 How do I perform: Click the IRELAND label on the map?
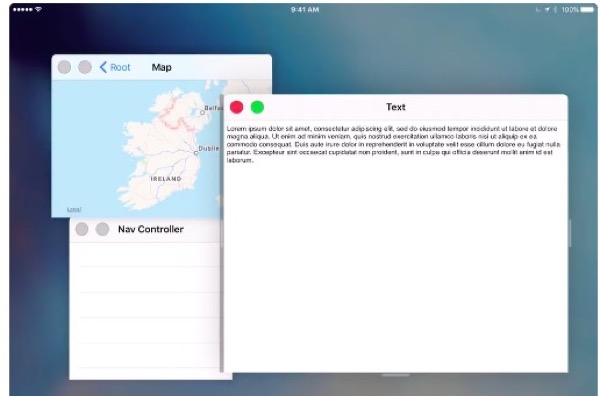click(x=166, y=179)
